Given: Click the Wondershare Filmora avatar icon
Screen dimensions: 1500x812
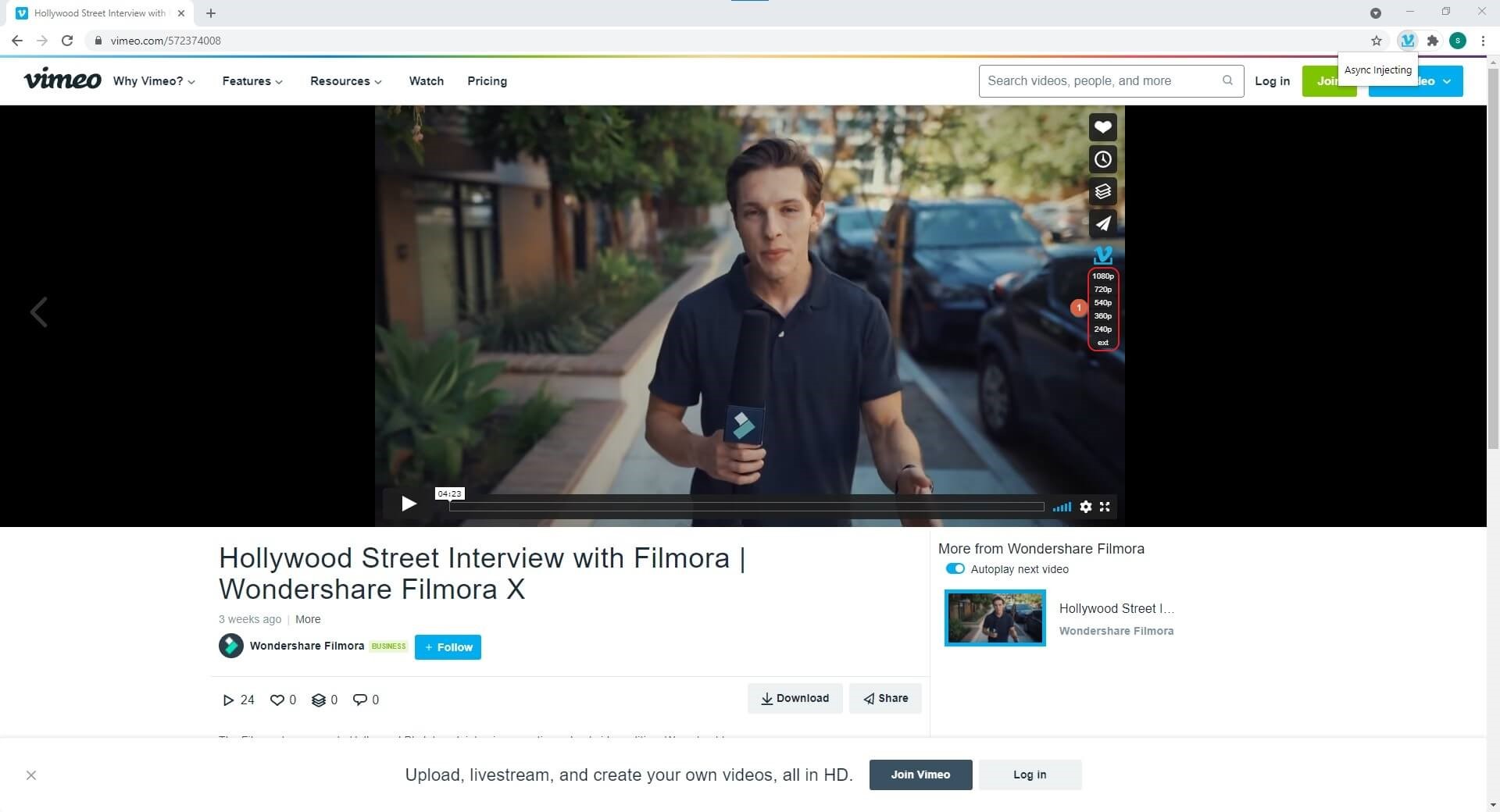Looking at the screenshot, I should 230,646.
